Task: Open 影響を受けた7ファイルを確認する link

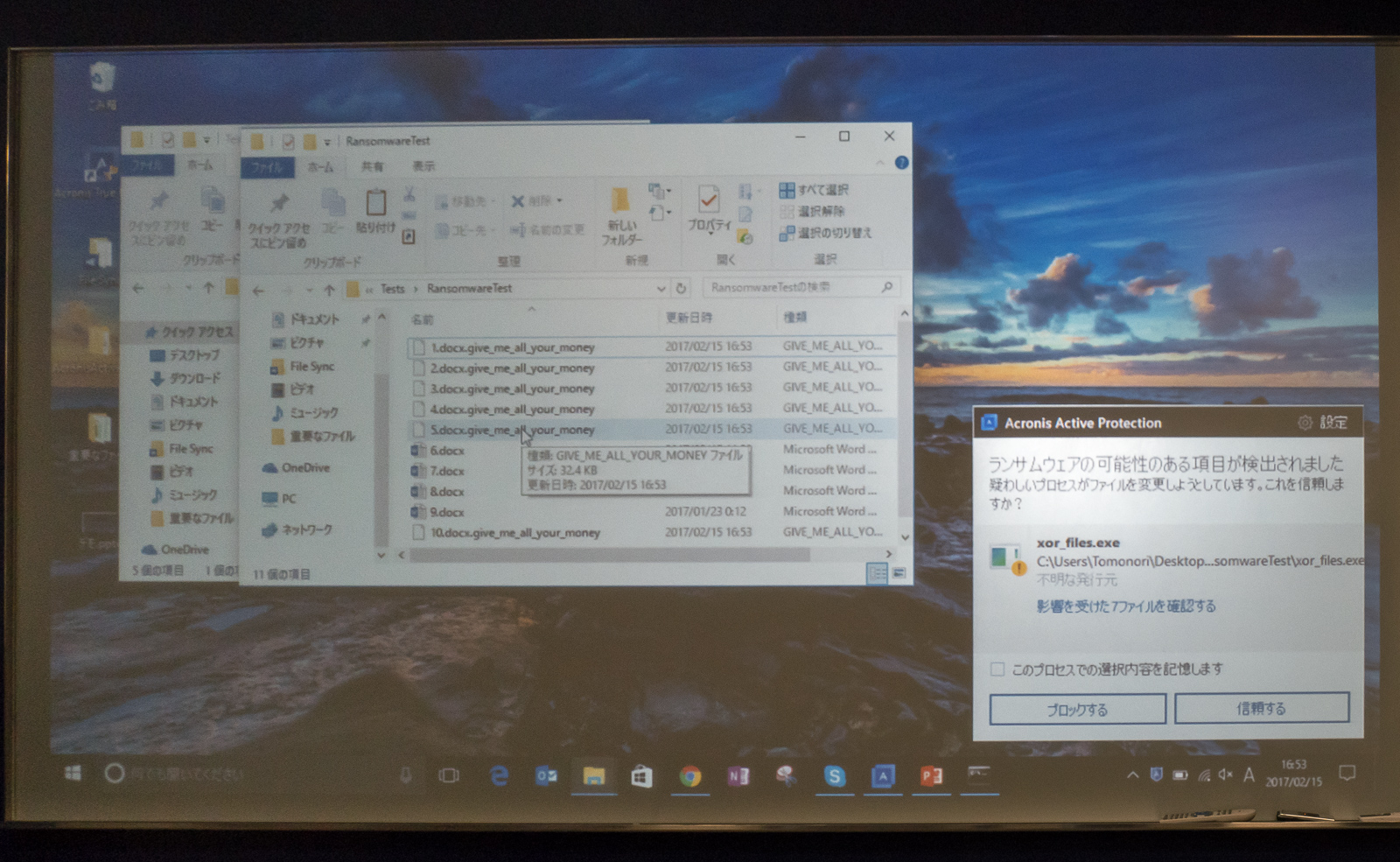Action: click(1124, 605)
